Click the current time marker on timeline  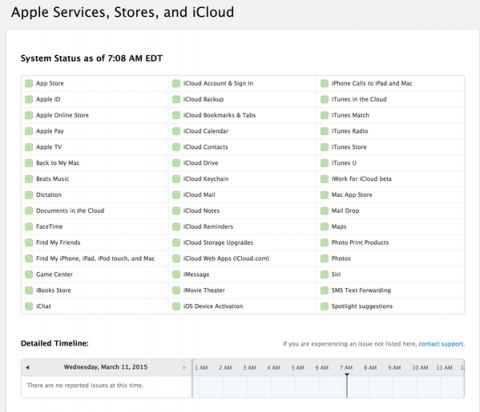click(347, 385)
